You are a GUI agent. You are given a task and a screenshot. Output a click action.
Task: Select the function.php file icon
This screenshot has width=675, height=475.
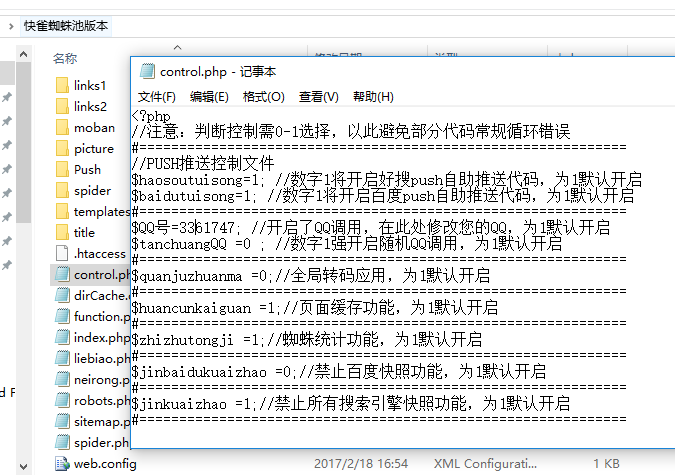(x=62, y=317)
